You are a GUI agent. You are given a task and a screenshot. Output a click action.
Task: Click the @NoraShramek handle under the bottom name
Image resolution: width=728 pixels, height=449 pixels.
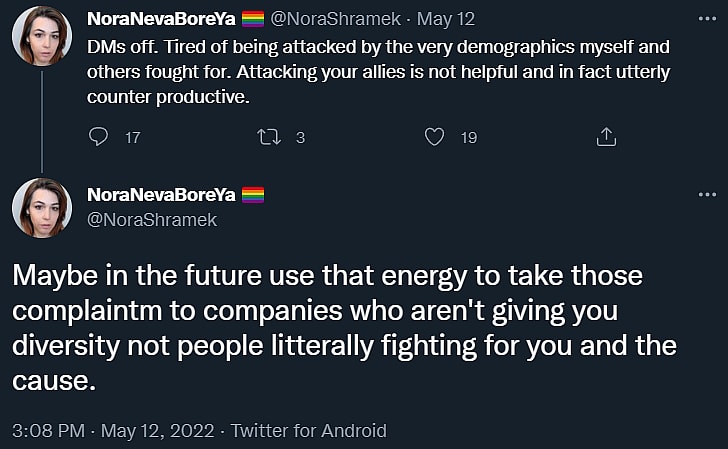click(x=152, y=218)
